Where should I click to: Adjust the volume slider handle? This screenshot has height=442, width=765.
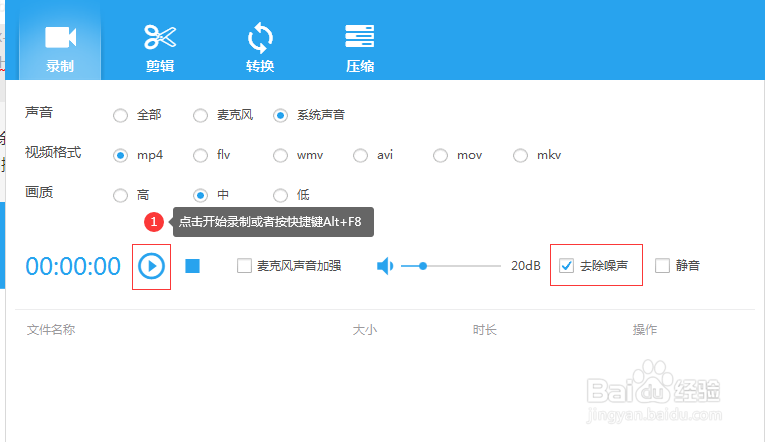click(x=423, y=266)
